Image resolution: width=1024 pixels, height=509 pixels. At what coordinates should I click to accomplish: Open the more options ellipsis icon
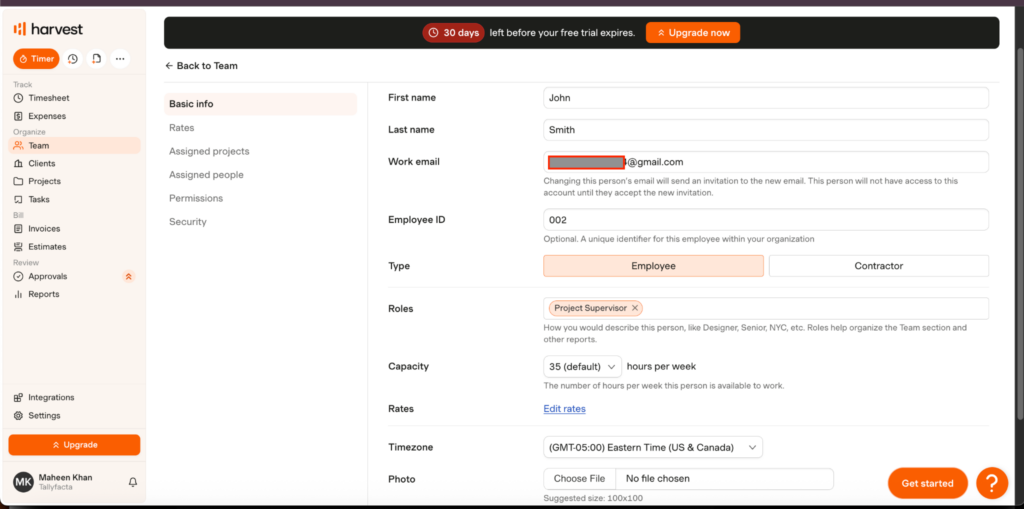(x=120, y=59)
